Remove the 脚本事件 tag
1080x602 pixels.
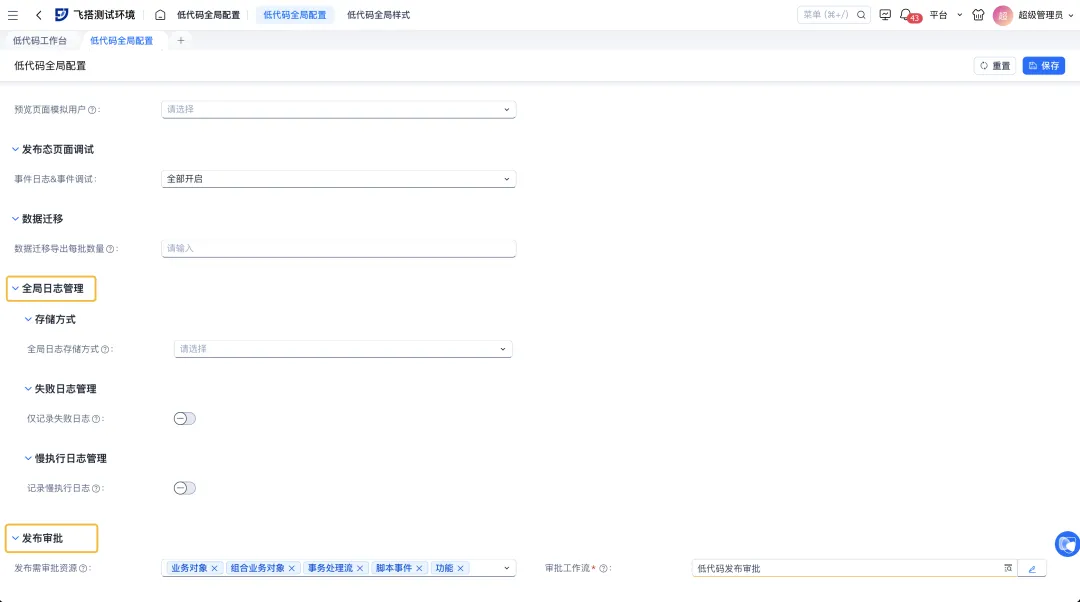coord(419,568)
